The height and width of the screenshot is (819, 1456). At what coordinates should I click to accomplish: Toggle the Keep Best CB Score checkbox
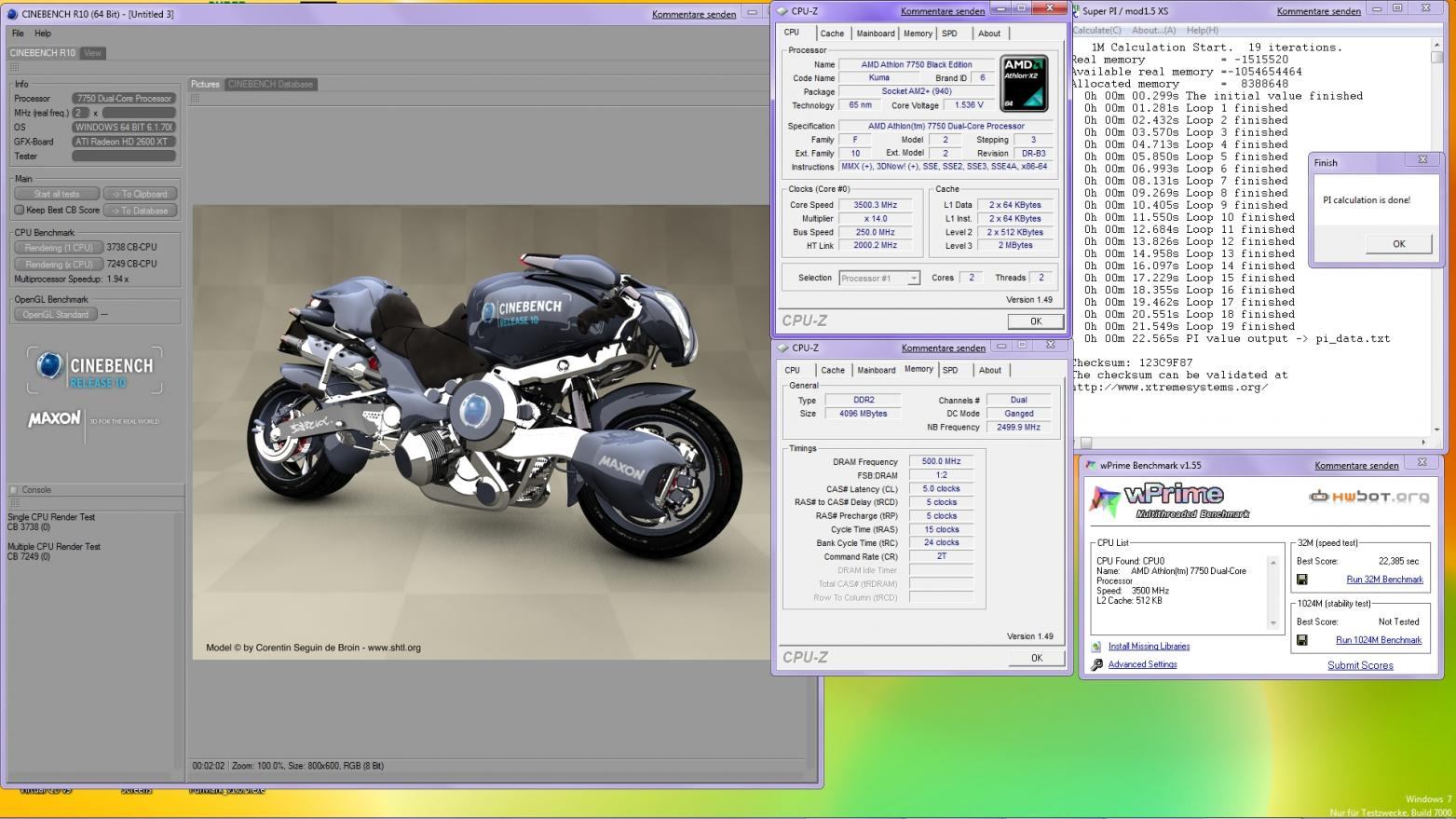(19, 211)
